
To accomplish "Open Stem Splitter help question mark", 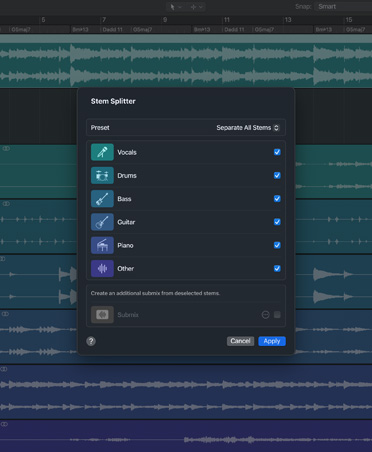I will coord(91,341).
